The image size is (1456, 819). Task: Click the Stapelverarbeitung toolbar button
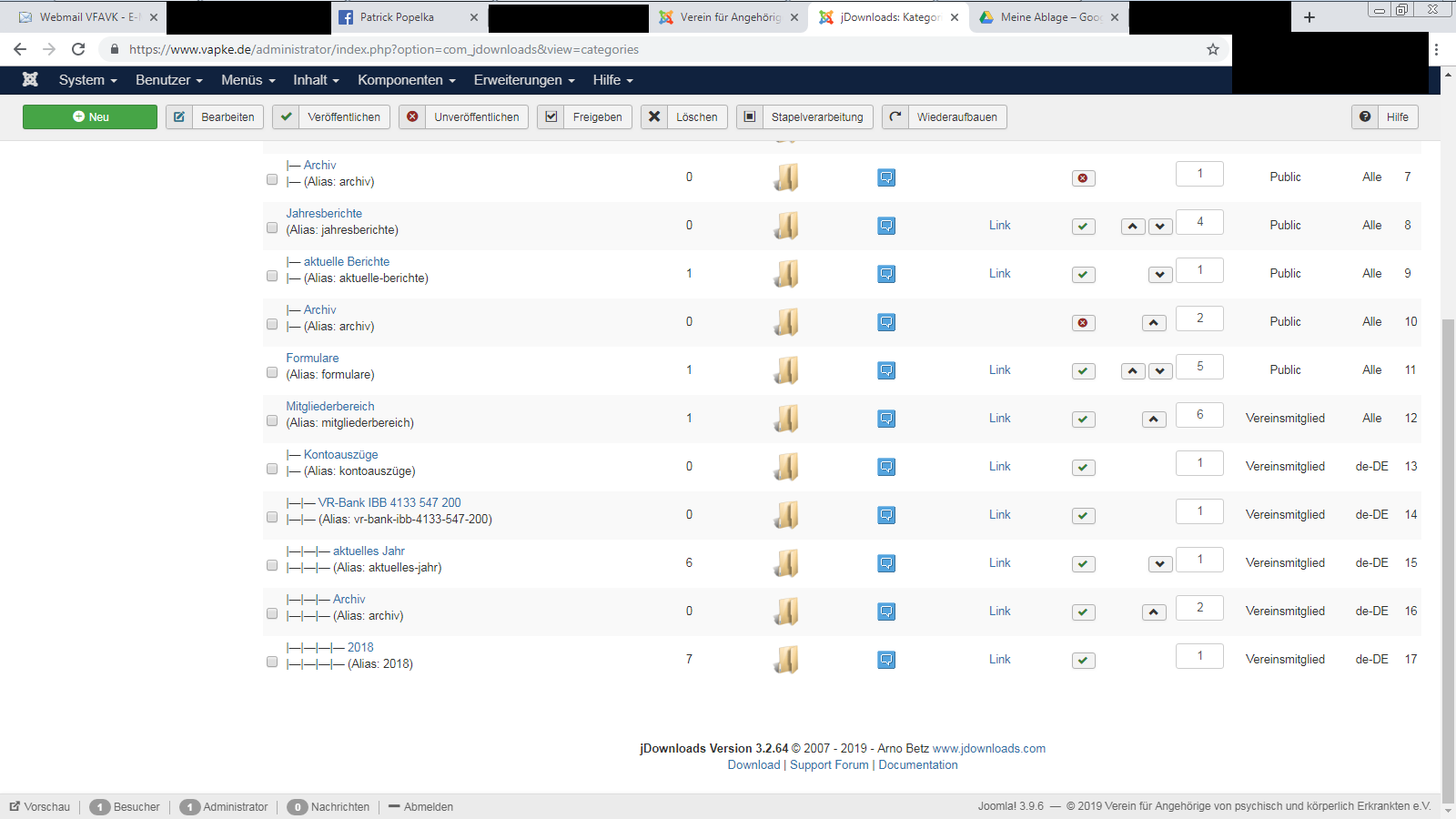point(804,116)
